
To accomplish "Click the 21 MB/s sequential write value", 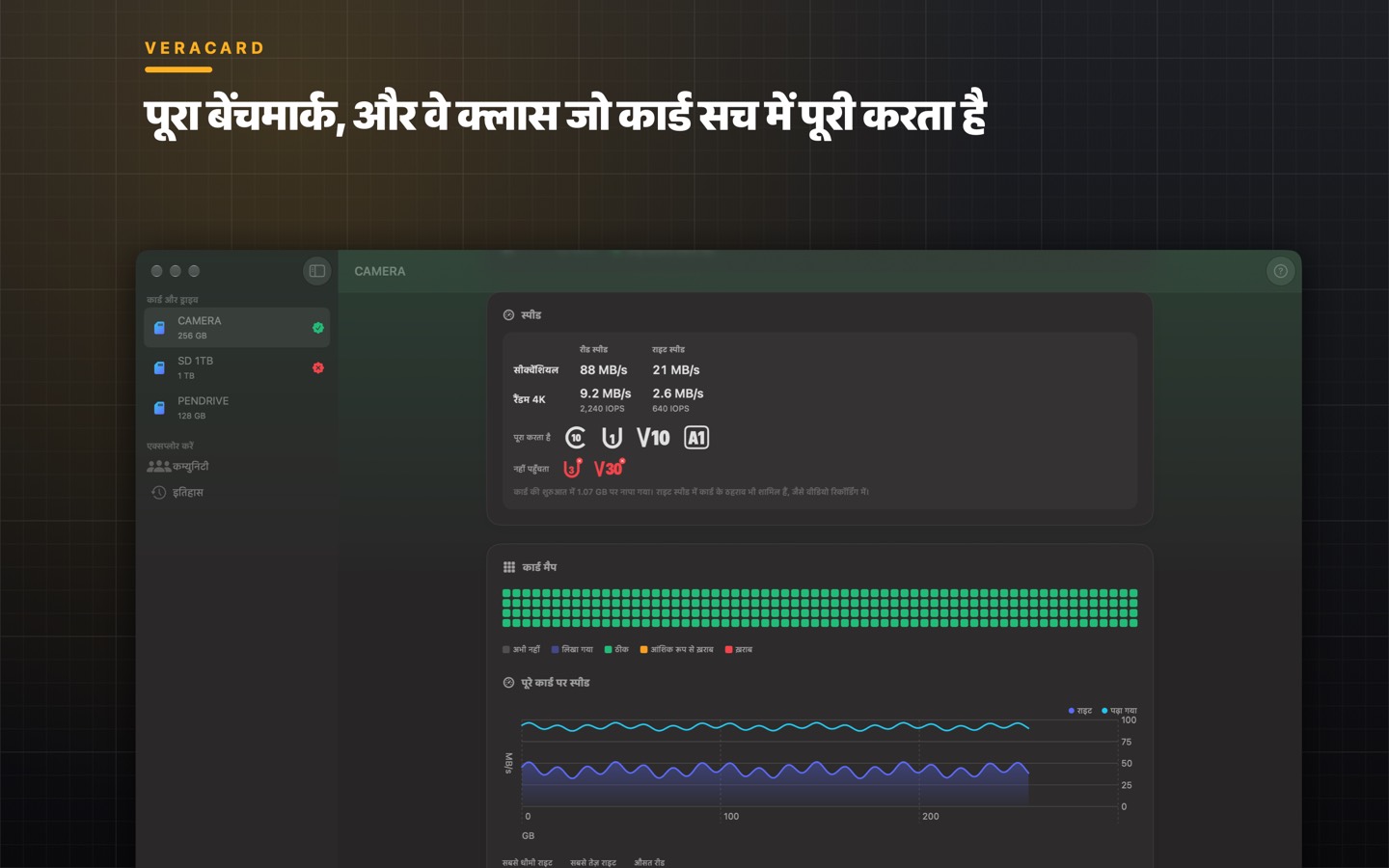I will pos(676,370).
